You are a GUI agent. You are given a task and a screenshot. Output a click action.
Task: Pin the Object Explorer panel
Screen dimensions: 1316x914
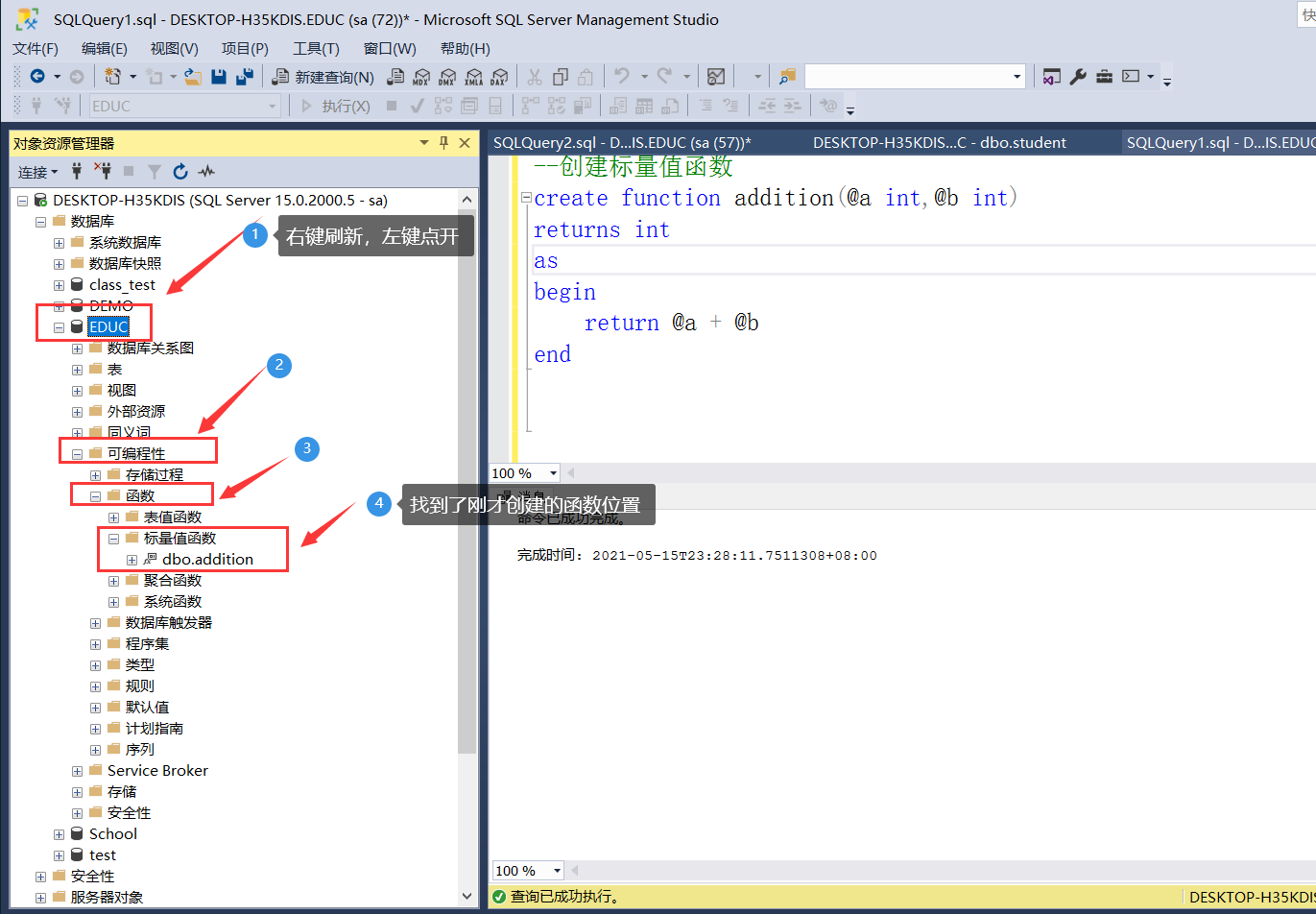pyautogui.click(x=443, y=143)
